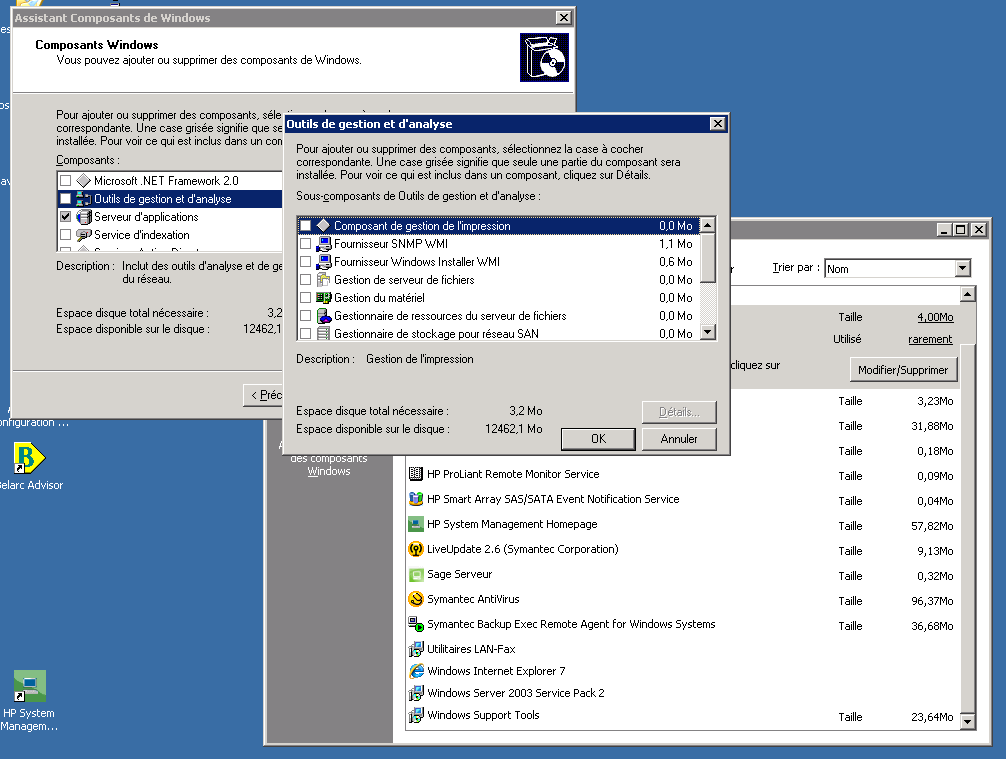Image resolution: width=1006 pixels, height=759 pixels.
Task: Enable the Gestion du matériel checkbox
Action: point(306,298)
